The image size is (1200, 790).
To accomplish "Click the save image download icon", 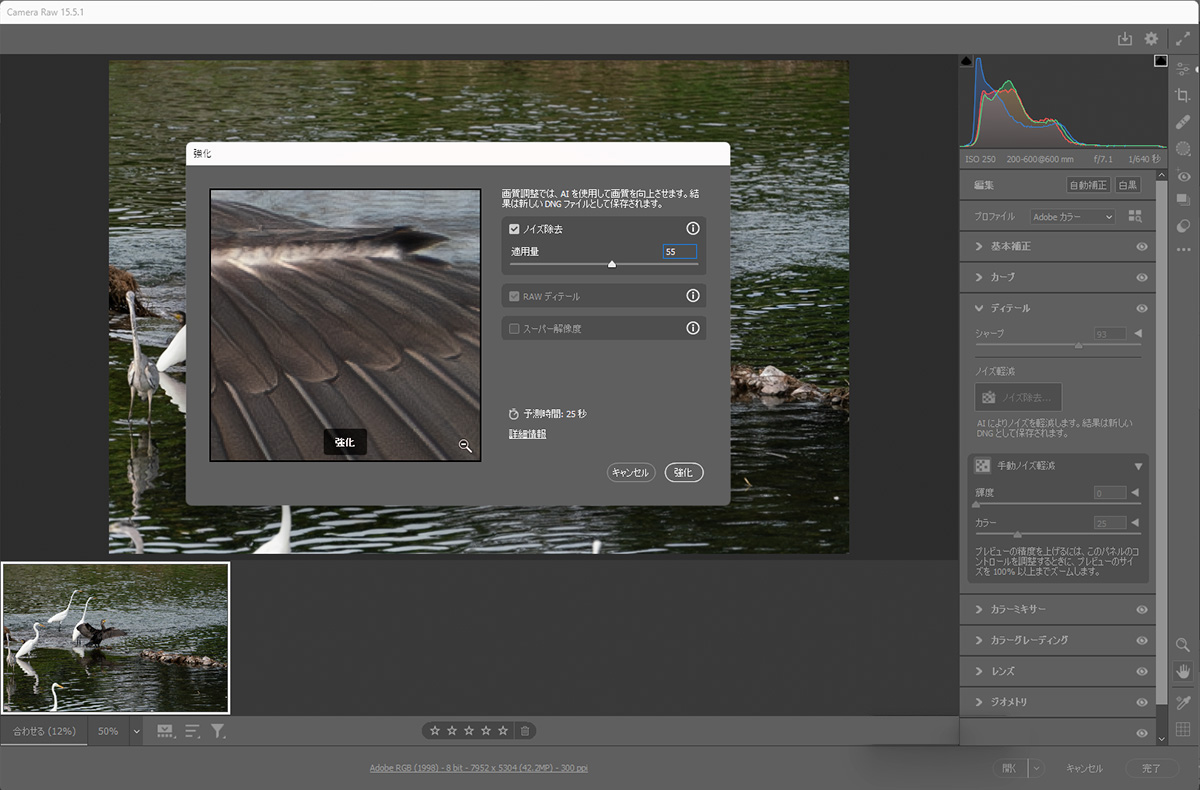I will 1124,39.
